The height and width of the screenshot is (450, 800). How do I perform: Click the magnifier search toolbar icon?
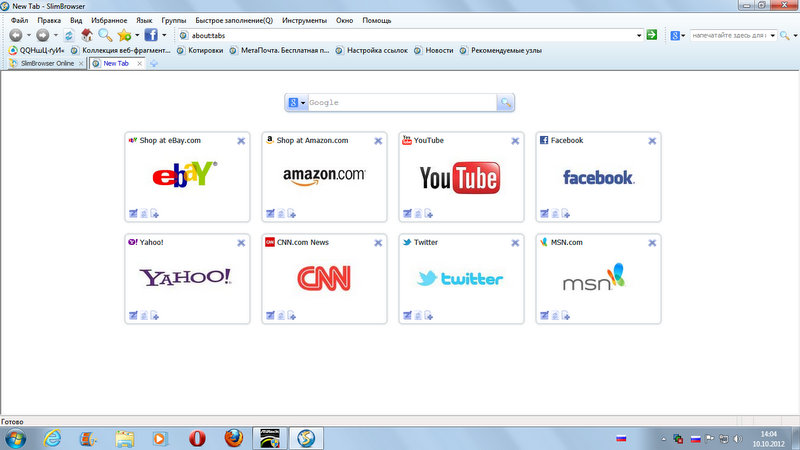pyautogui.click(x=105, y=35)
